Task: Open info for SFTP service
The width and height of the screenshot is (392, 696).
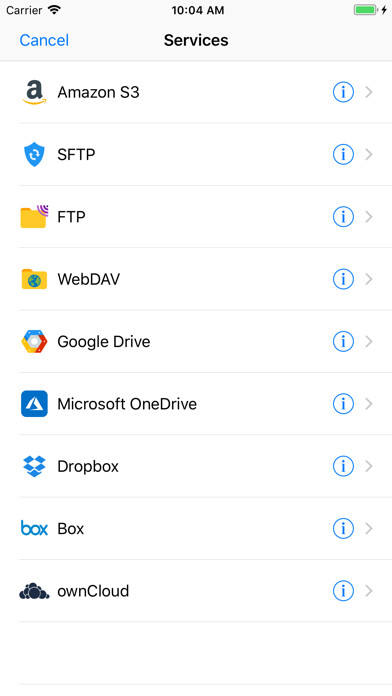Action: (343, 154)
